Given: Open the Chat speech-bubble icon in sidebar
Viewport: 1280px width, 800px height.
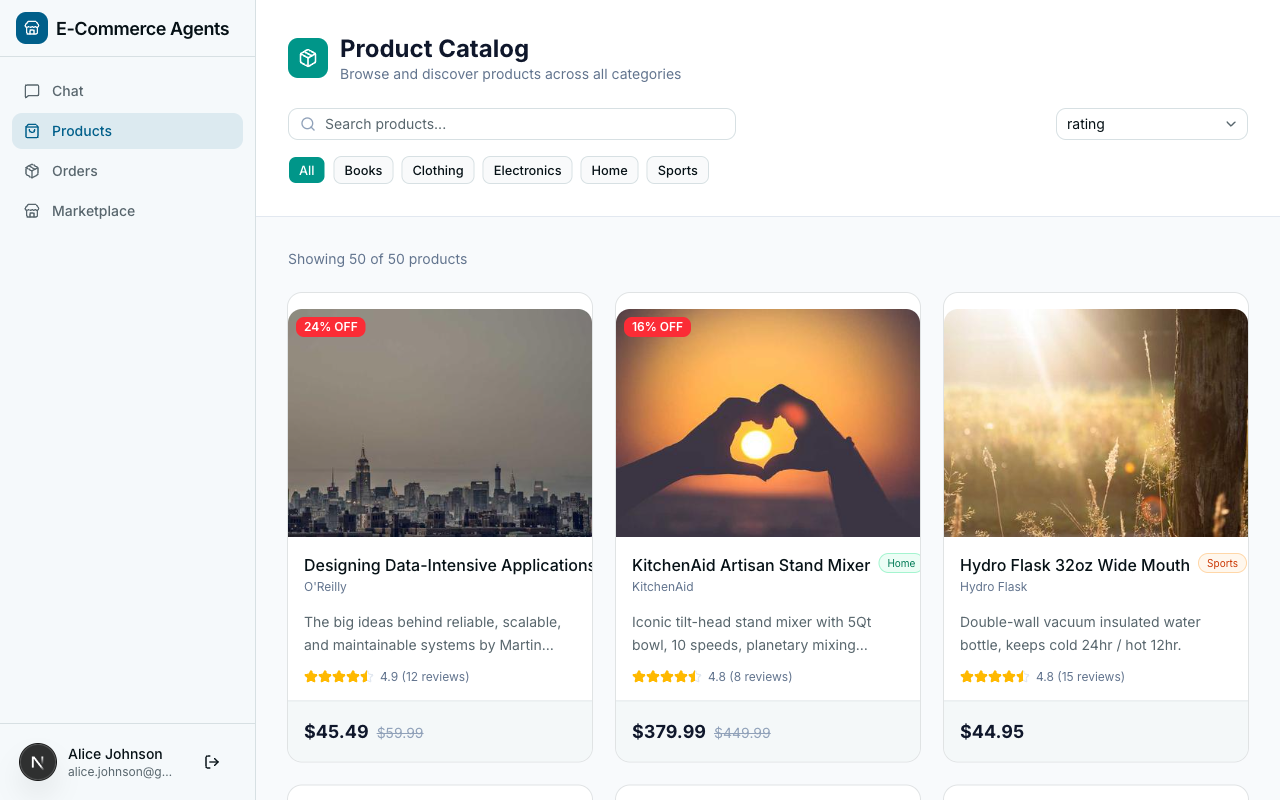Looking at the screenshot, I should [34, 91].
